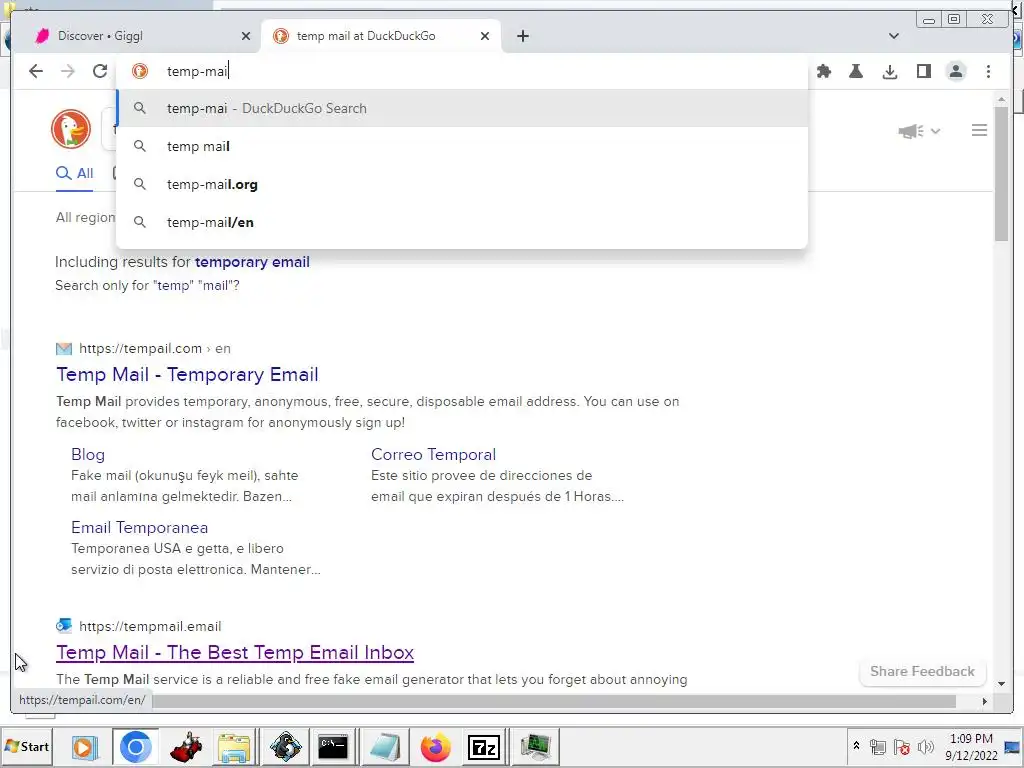The height and width of the screenshot is (768, 1024).
Task: Open the Chrome Labs flask icon
Action: [856, 71]
